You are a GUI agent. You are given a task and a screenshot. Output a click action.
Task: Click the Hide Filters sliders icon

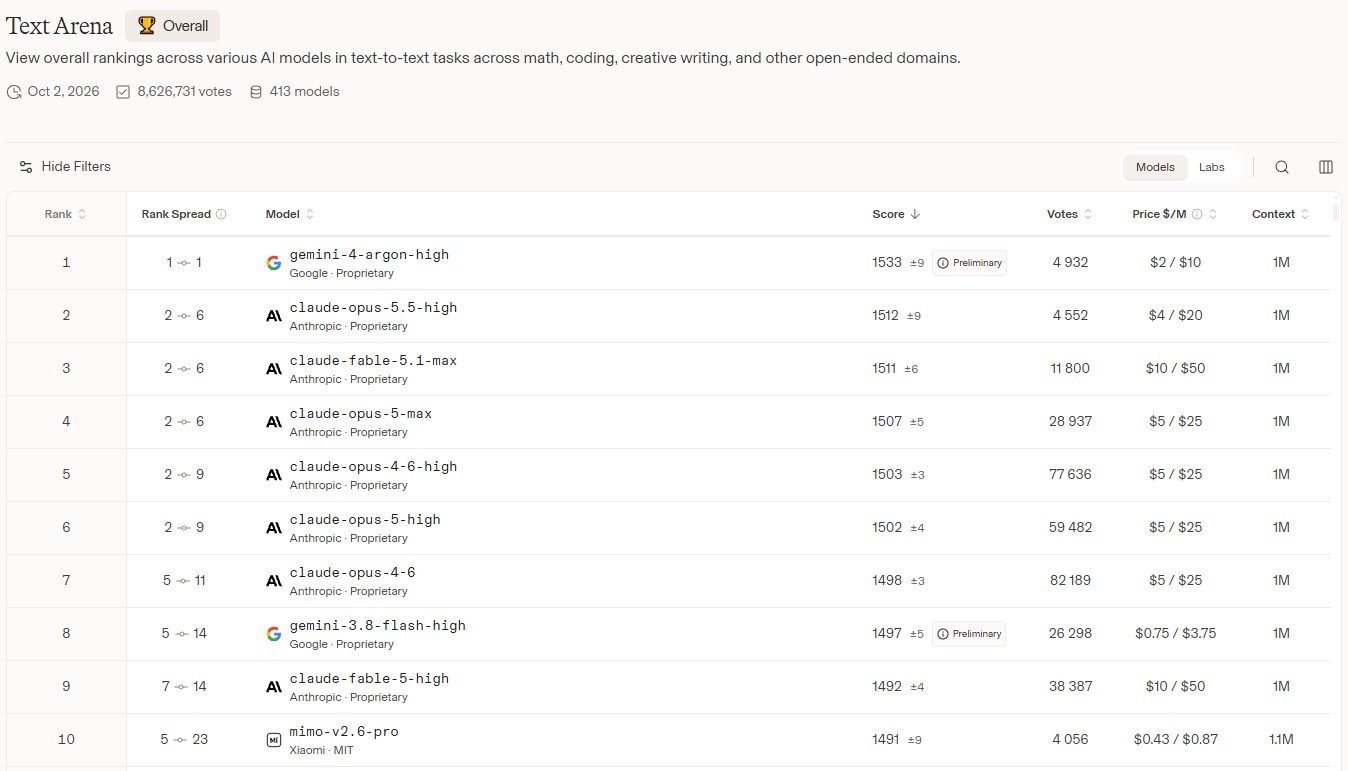click(26, 167)
